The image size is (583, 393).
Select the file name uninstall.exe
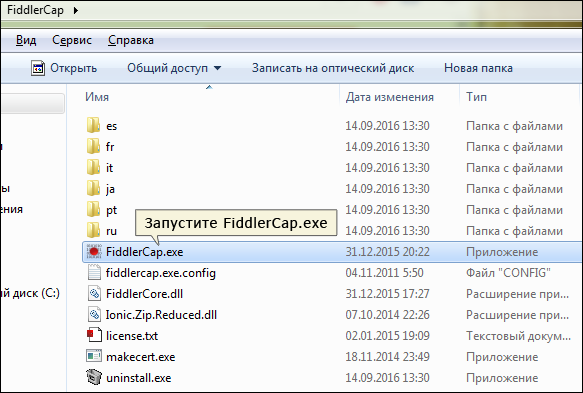point(139,378)
